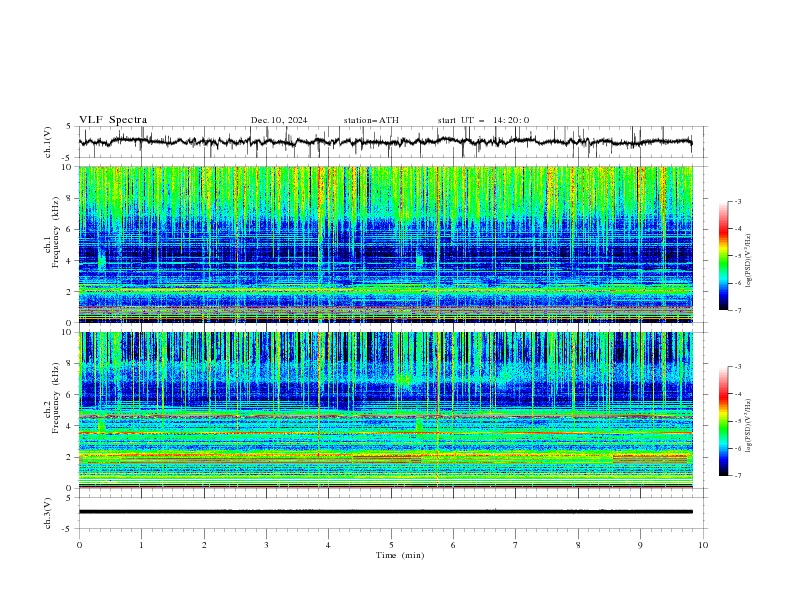This screenshot has height=612, width=792.
Task: Click the flat ch.3 voltage trace
Action: tap(385, 512)
